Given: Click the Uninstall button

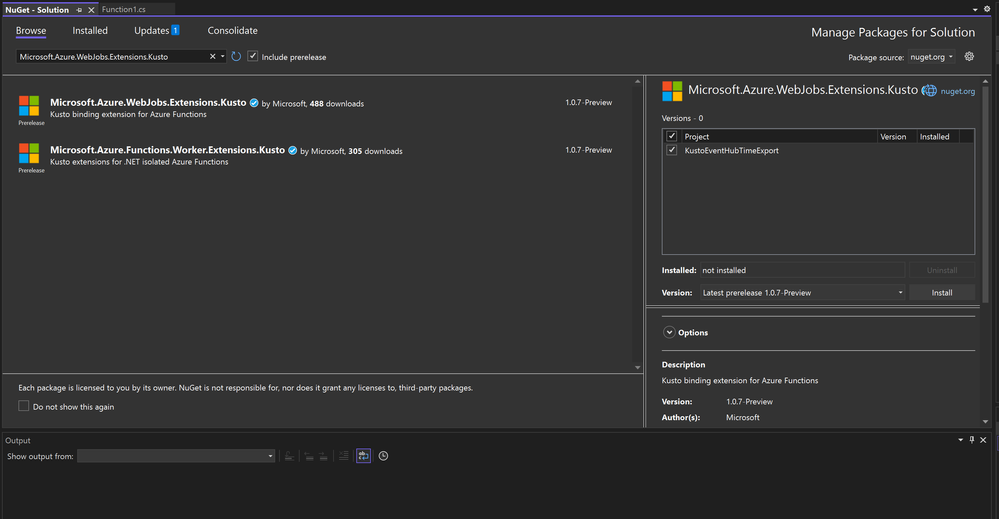Looking at the screenshot, I should pyautogui.click(x=942, y=270).
